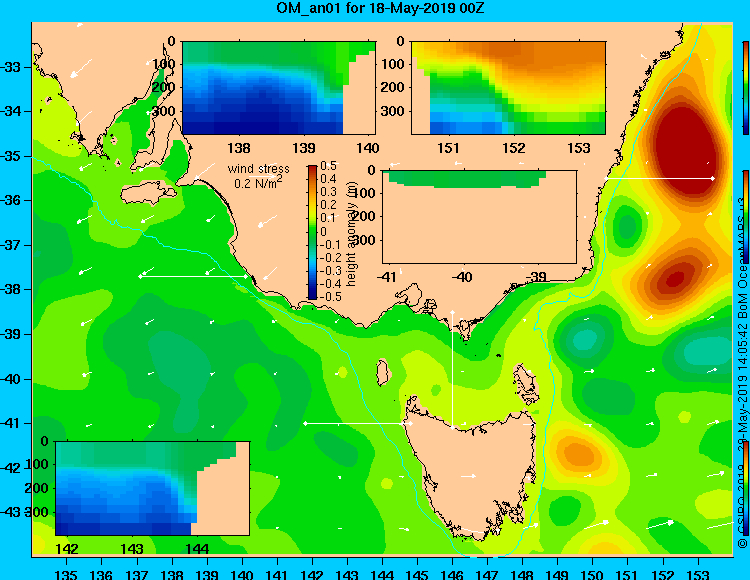The height and width of the screenshot is (580, 750).
Task: Click longitude label '135' on main bottom axis
Action: pos(66,574)
